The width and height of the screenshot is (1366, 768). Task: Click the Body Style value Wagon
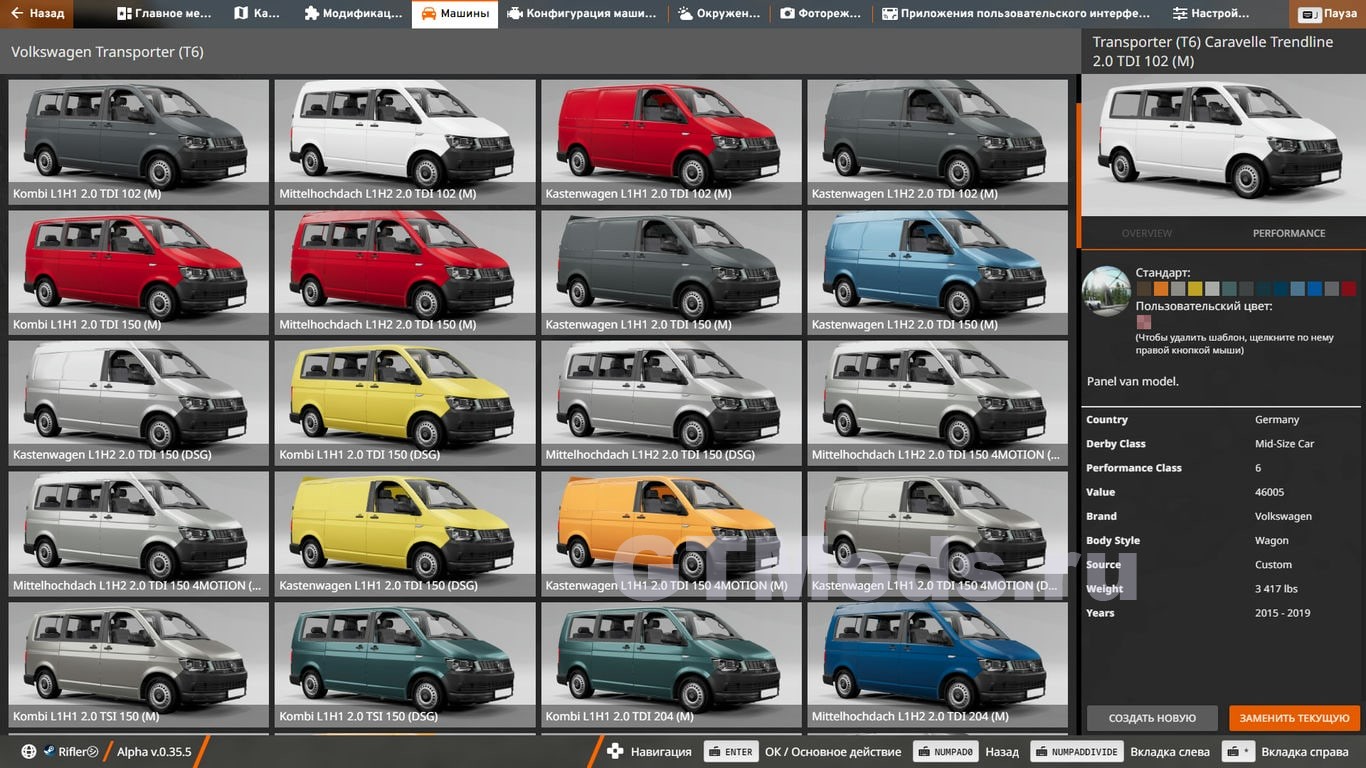click(1272, 541)
